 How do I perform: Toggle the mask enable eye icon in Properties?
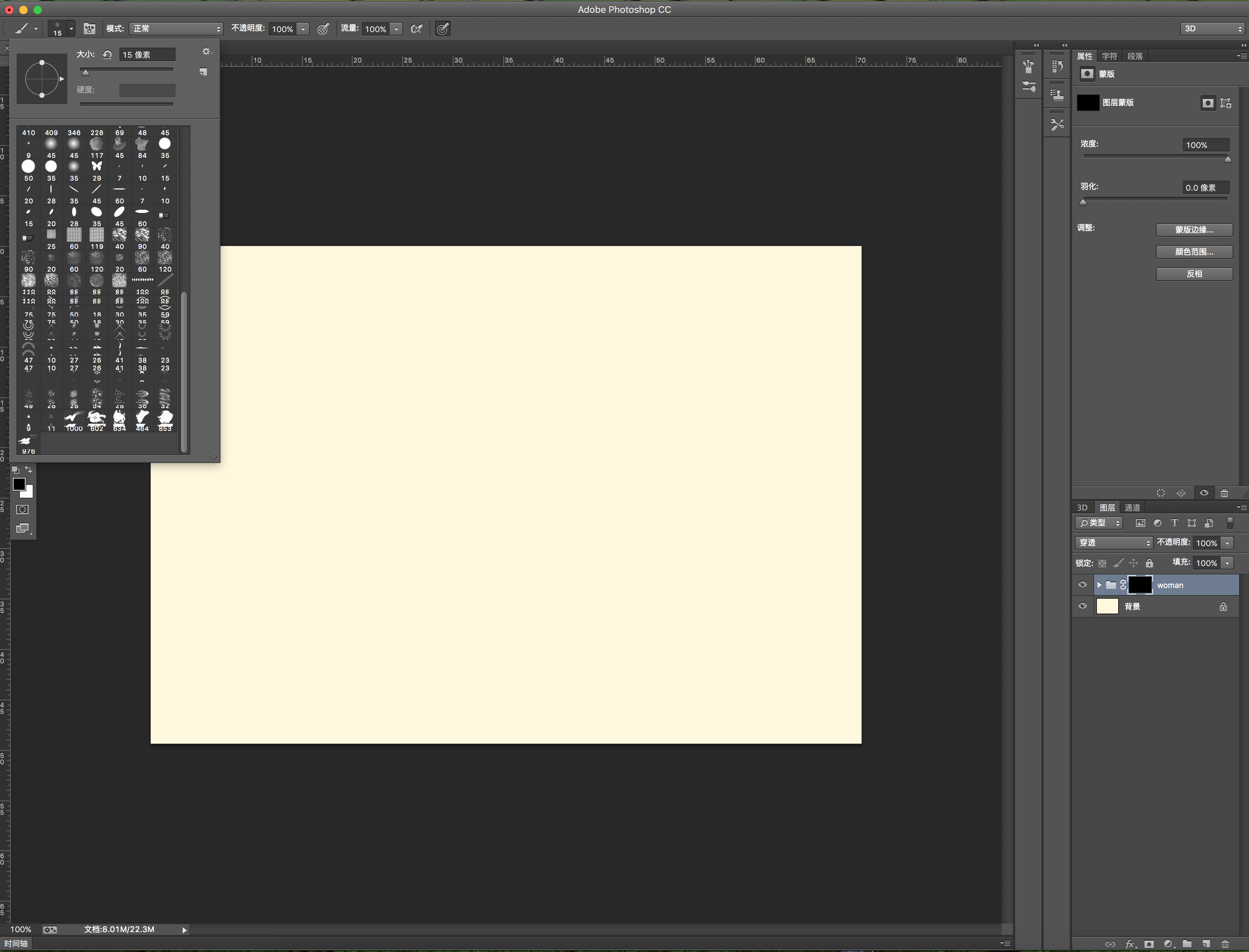point(1204,493)
